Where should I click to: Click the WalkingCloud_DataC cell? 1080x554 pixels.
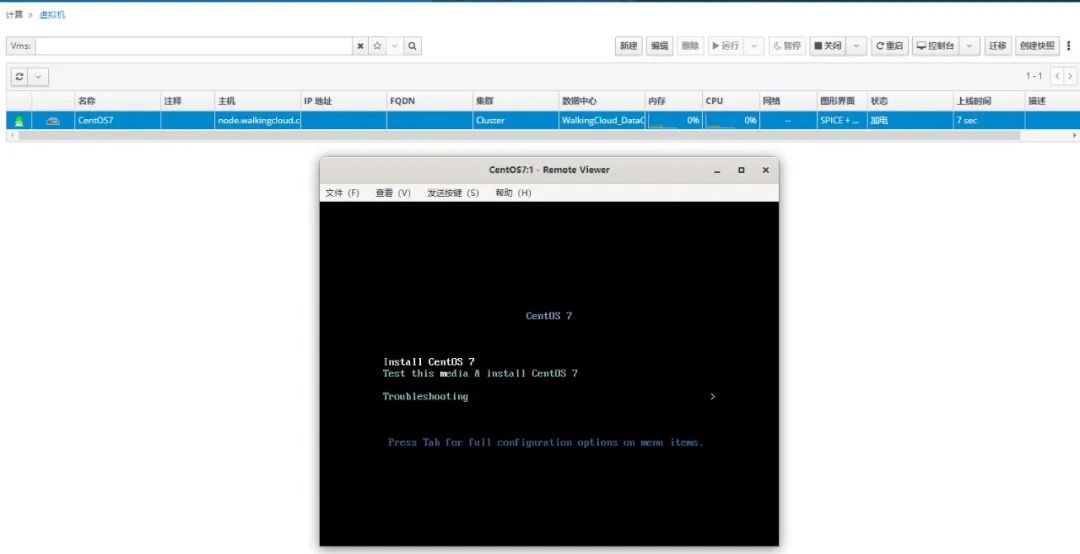[601, 121]
